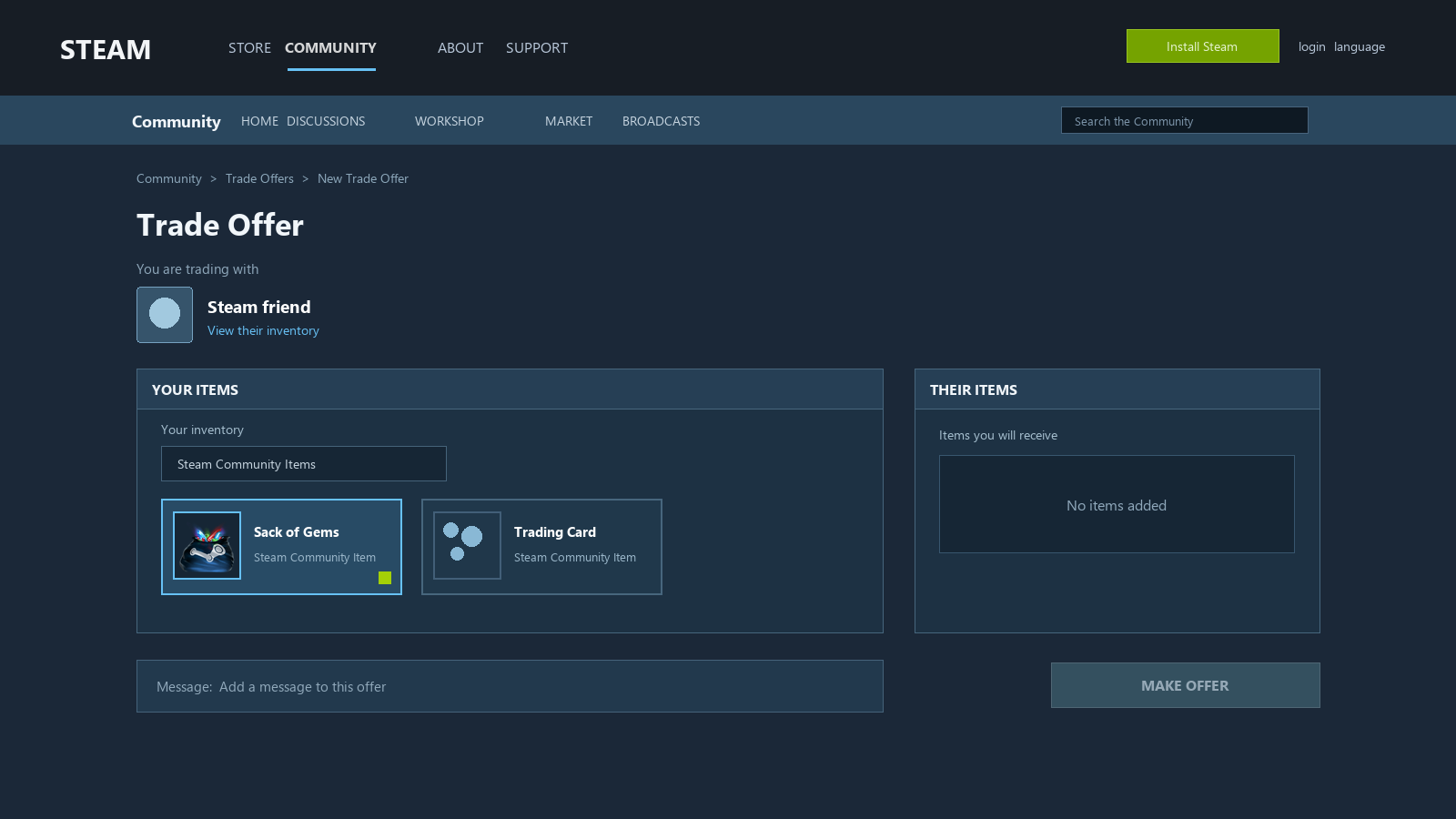
Task: Open the WORKSHOP tab
Action: (x=450, y=121)
